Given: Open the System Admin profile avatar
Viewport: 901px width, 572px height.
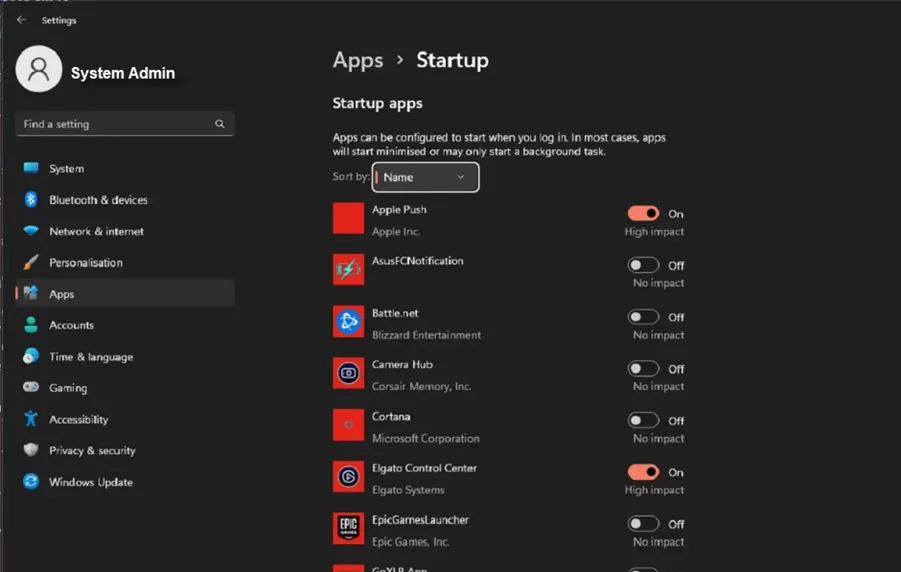Looking at the screenshot, I should pyautogui.click(x=38, y=69).
